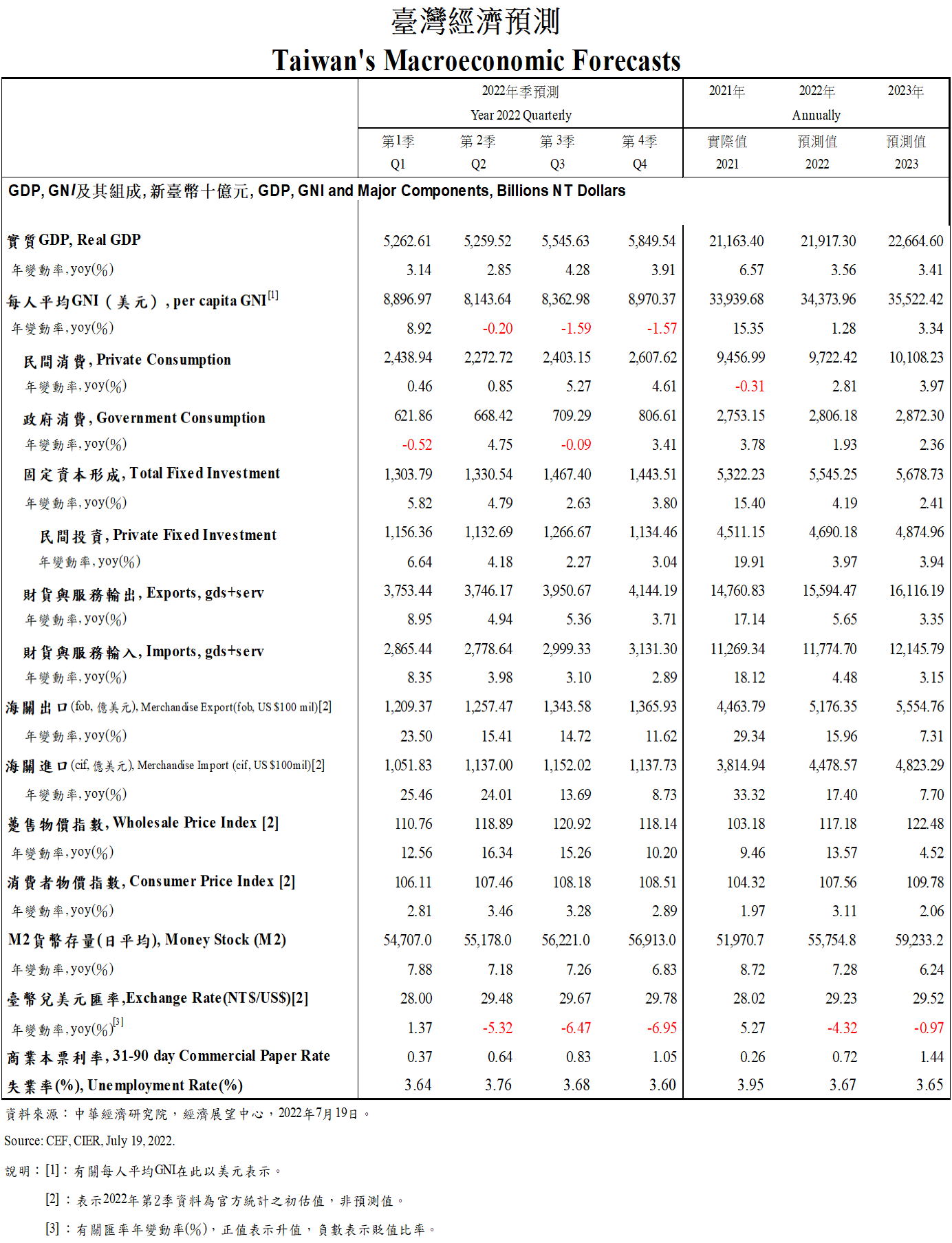Select Merchandise Import 2021 growth 33.32
Screen dimensions: 952x1243
[749, 795]
